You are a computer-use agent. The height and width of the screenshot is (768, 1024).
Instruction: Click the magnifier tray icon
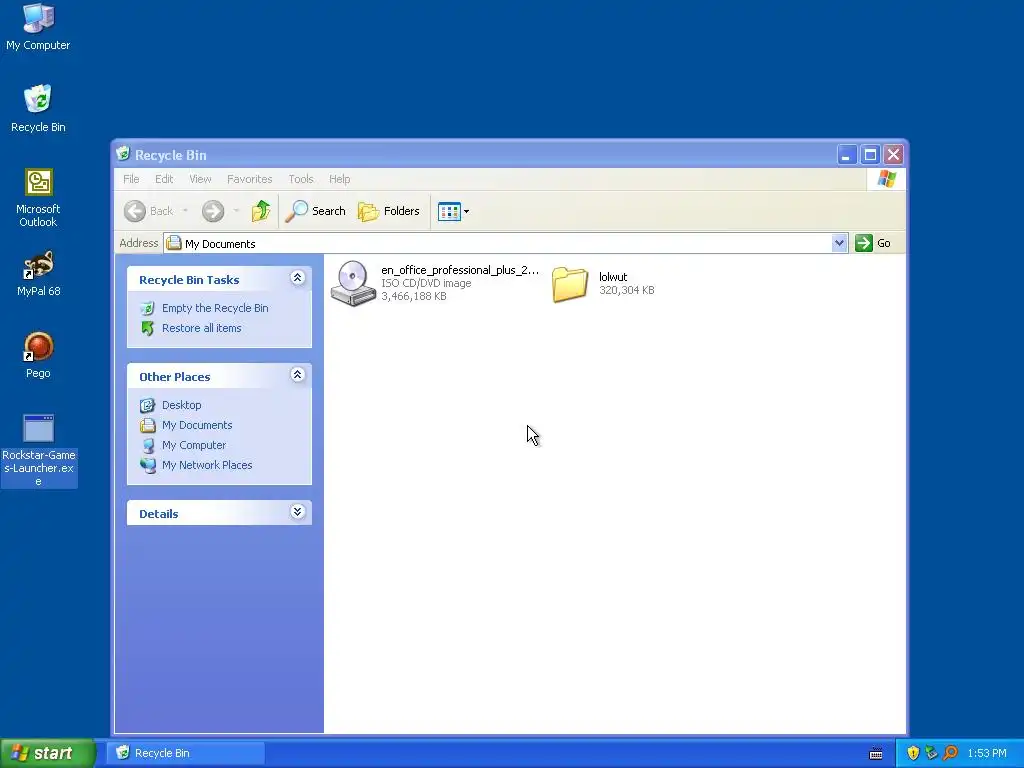950,753
